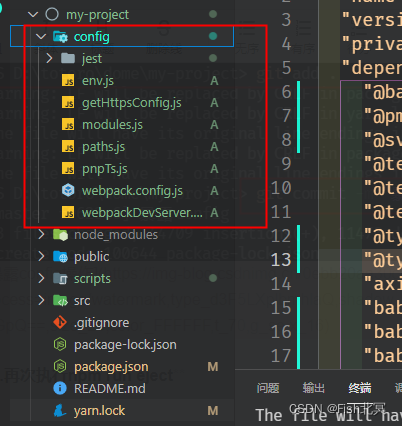Switch to the 终端 panel tab
This screenshot has height=426, width=402.
(x=360, y=388)
